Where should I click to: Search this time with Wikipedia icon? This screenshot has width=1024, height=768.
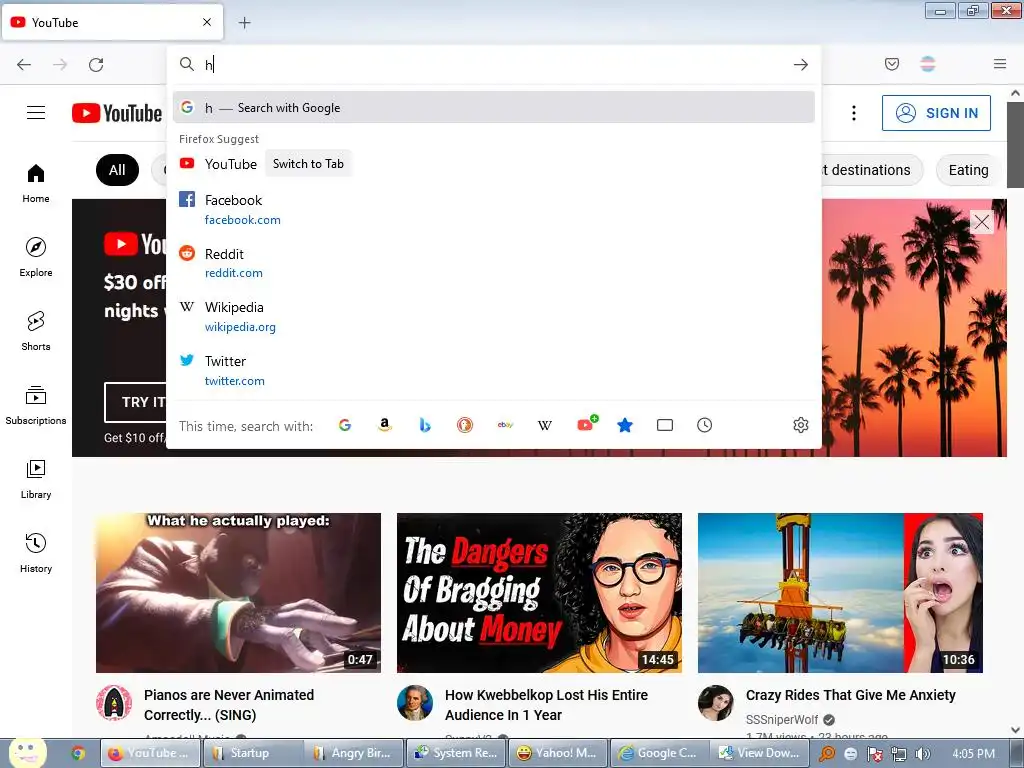pos(545,425)
